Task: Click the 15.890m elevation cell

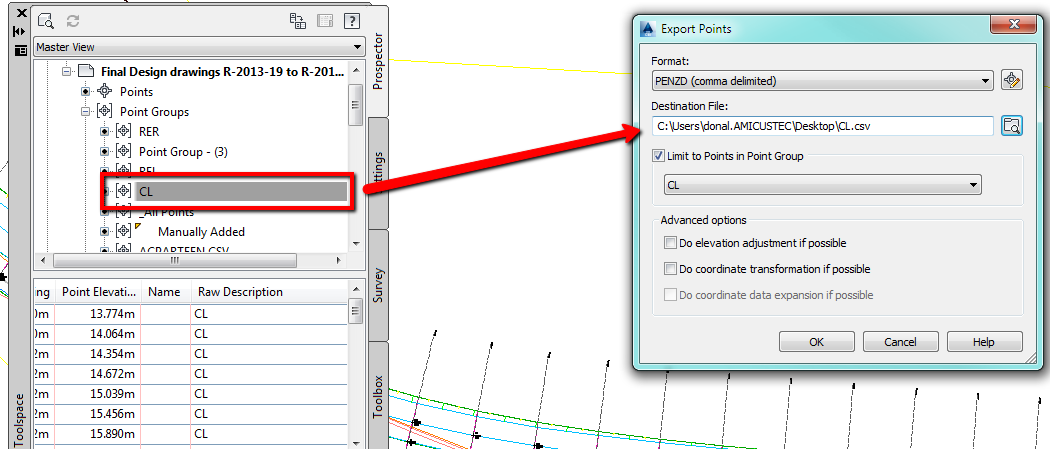Action: pyautogui.click(x=98, y=434)
